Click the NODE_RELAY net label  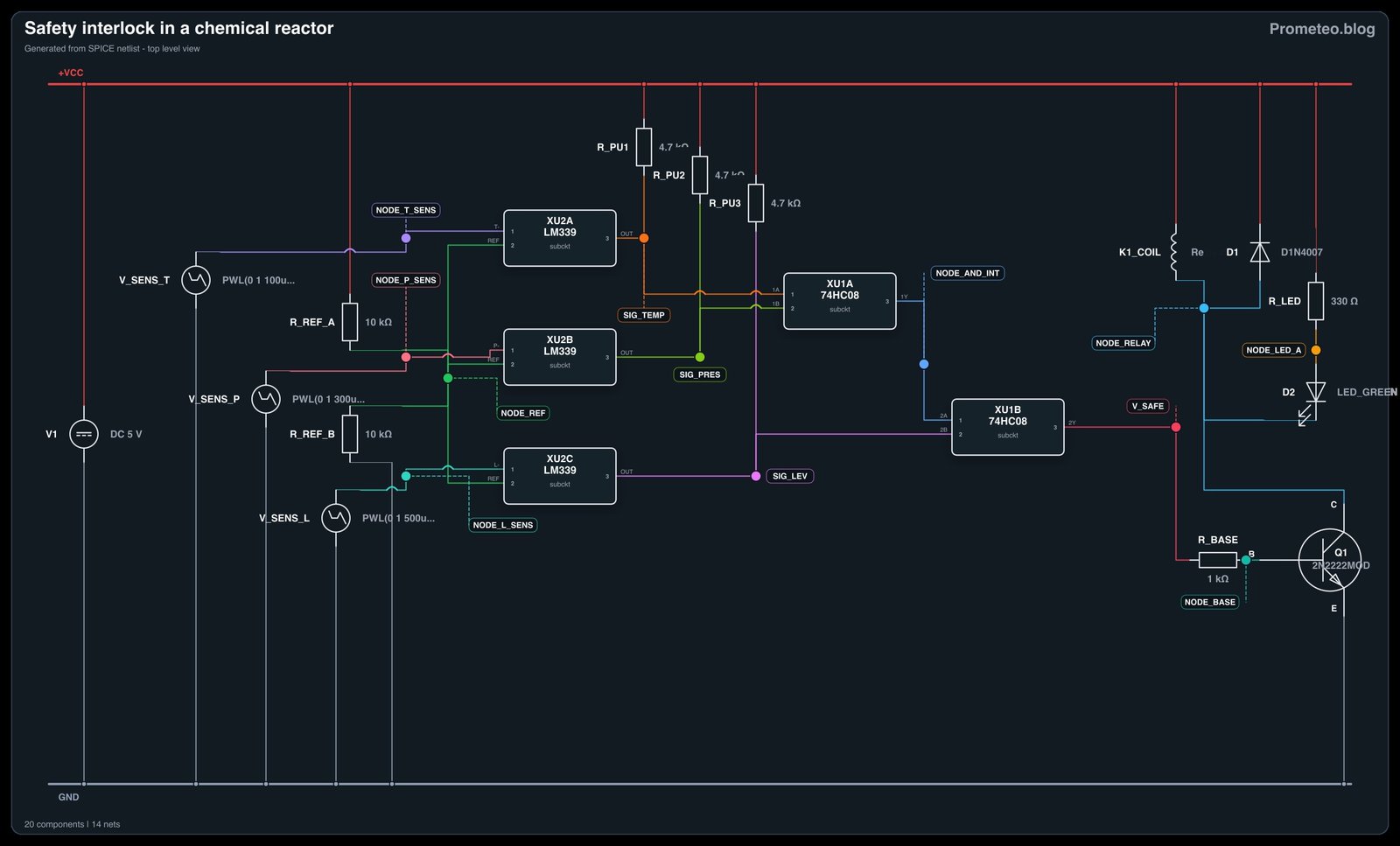click(x=1123, y=343)
